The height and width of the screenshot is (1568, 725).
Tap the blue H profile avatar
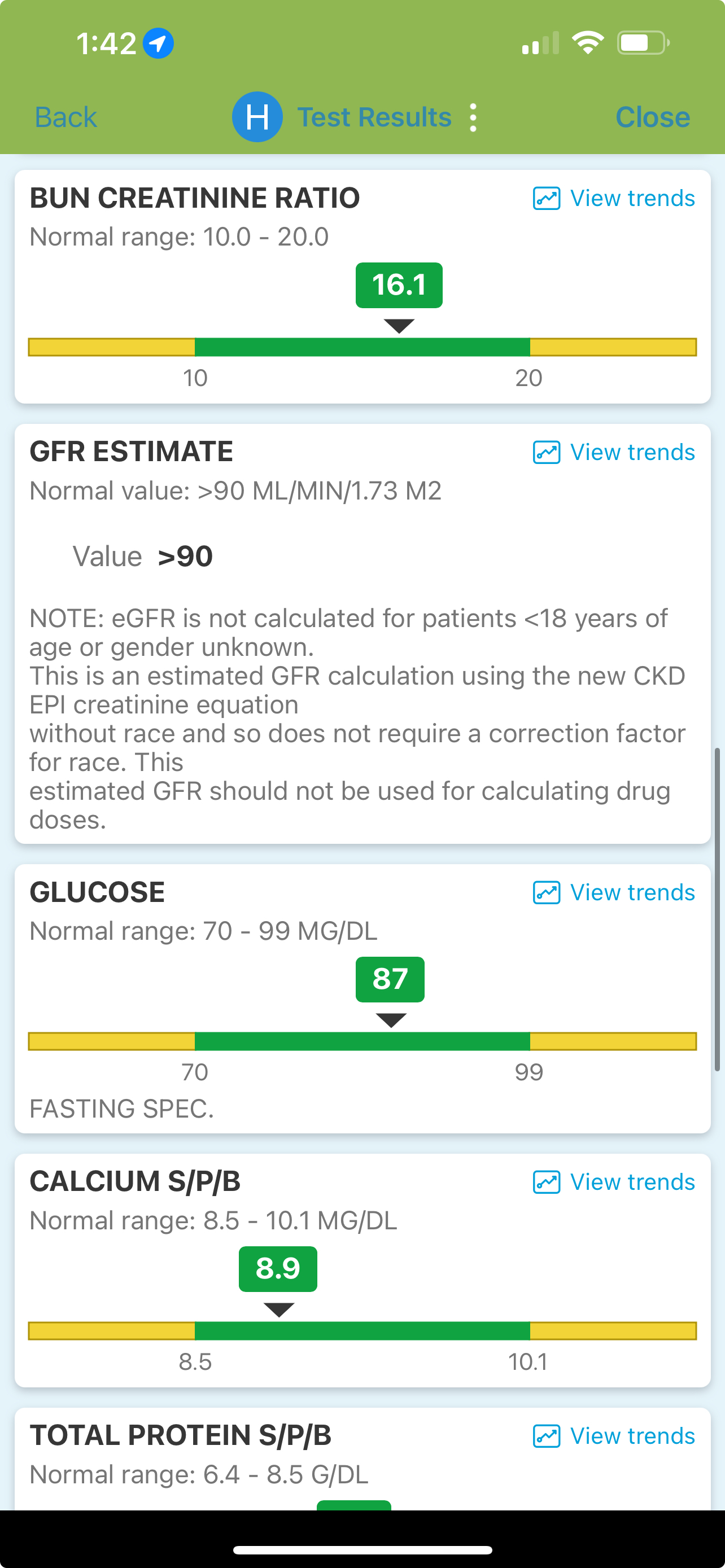(x=257, y=117)
